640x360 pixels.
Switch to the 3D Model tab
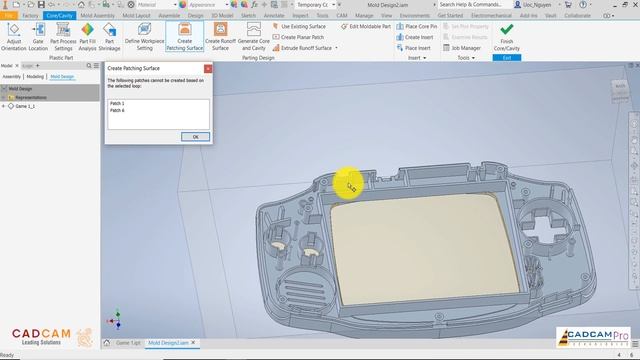pos(222,16)
